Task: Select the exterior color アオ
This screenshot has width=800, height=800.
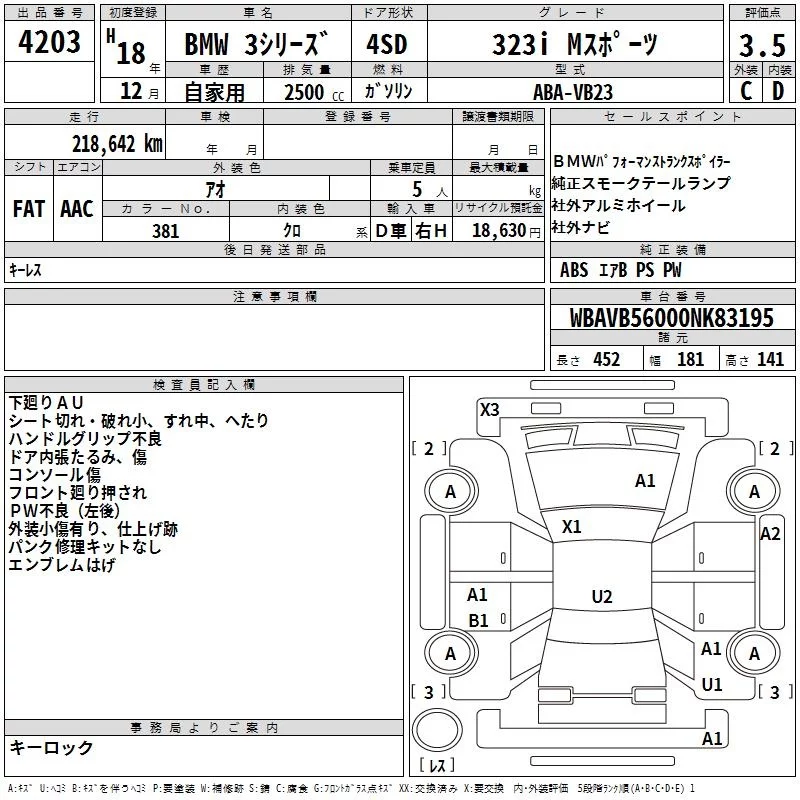Action: (215, 189)
